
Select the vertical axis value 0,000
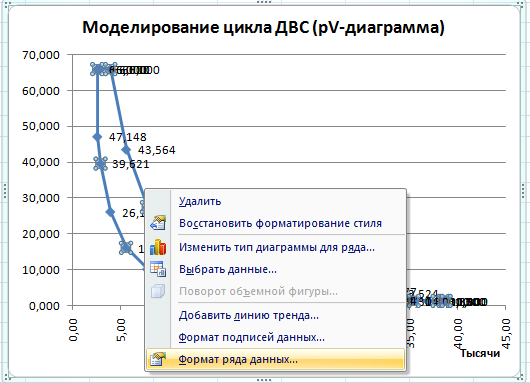click(x=44, y=306)
